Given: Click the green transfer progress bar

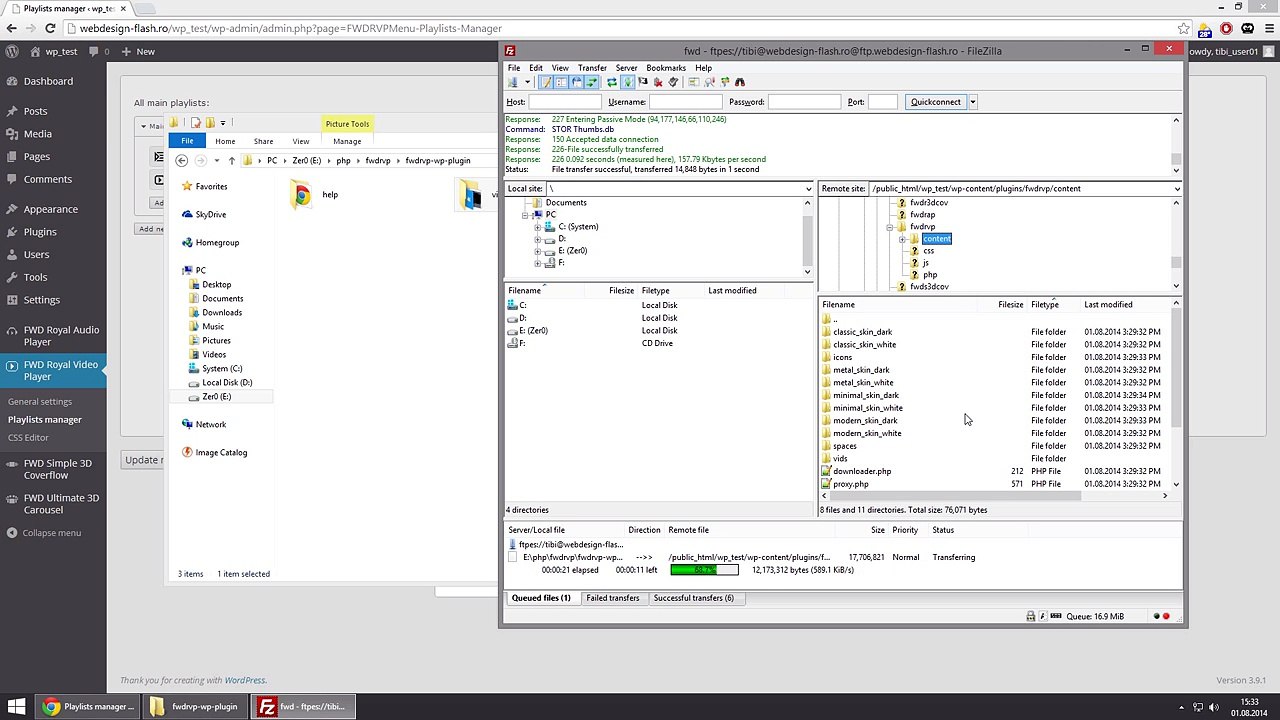Looking at the screenshot, I should tap(704, 570).
